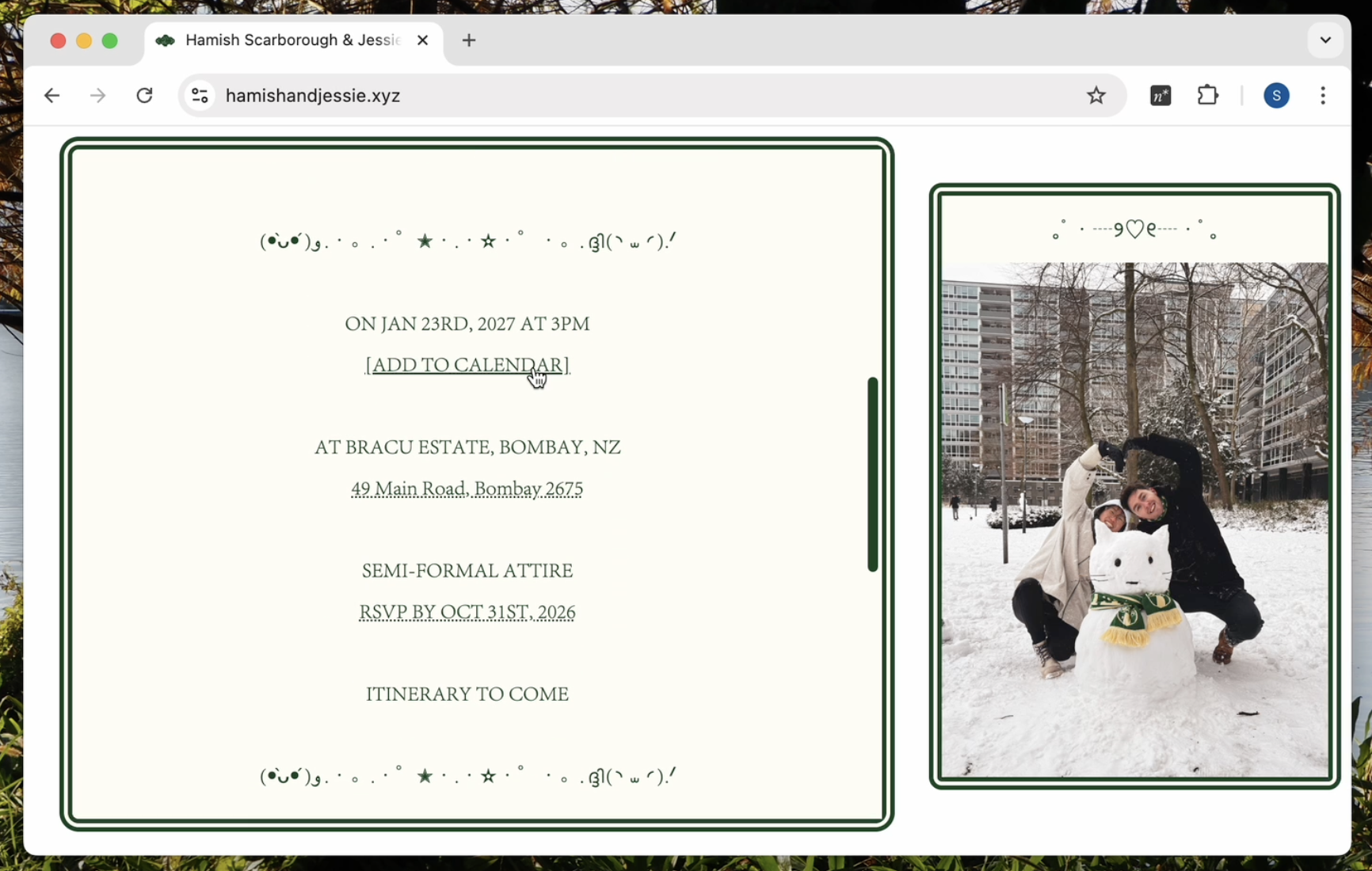This screenshot has width=1372, height=871.
Task: View site information icon in address bar
Action: [x=200, y=96]
